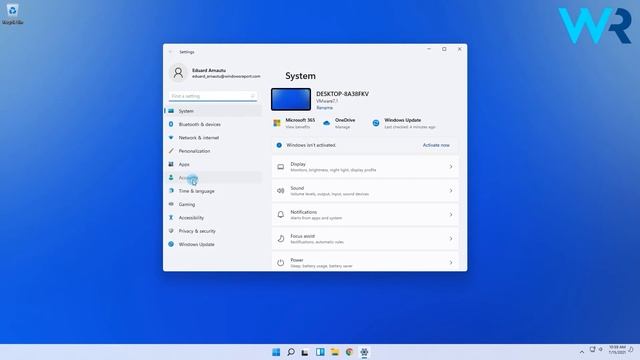Click the taskbar clock and date
This screenshot has width=640, height=360.
tap(617, 349)
